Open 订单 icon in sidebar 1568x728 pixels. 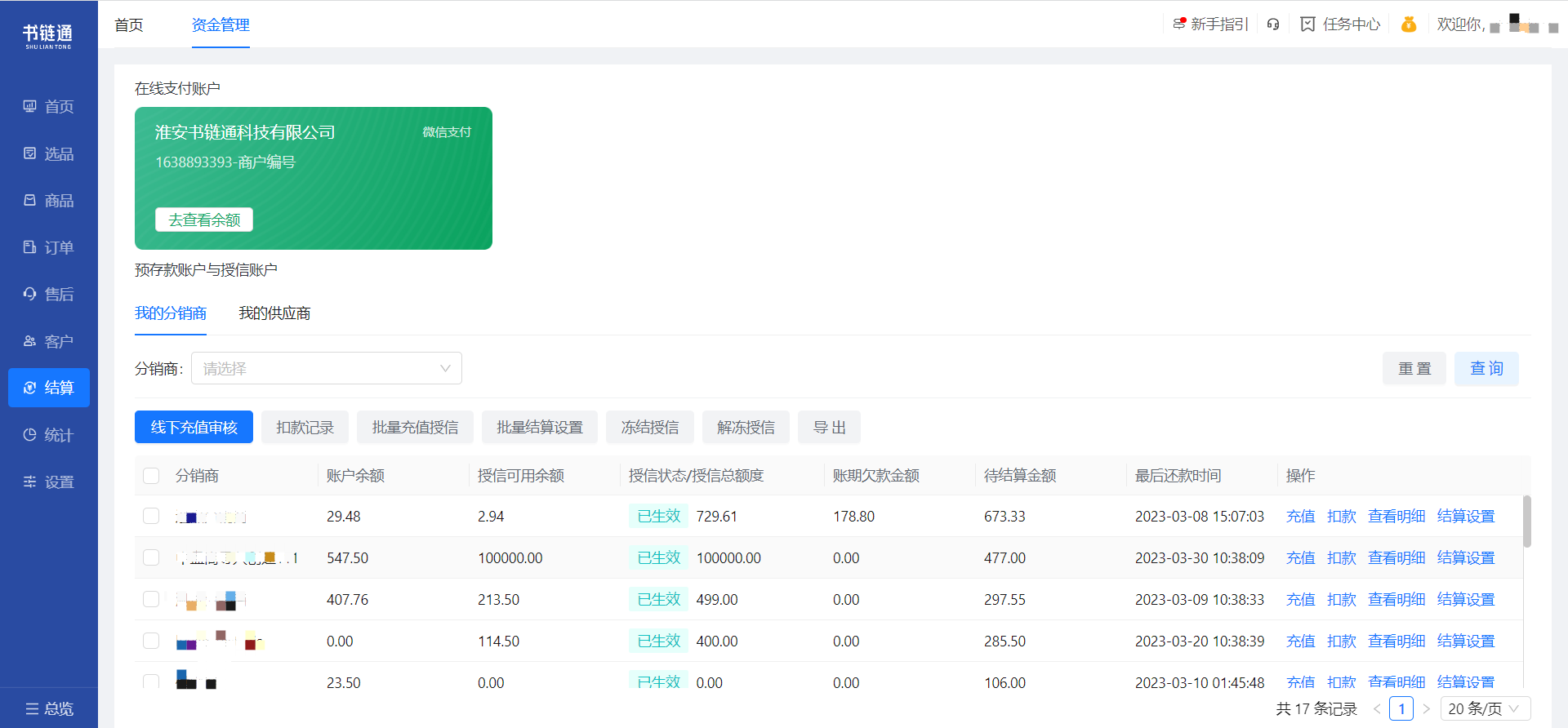[x=30, y=247]
